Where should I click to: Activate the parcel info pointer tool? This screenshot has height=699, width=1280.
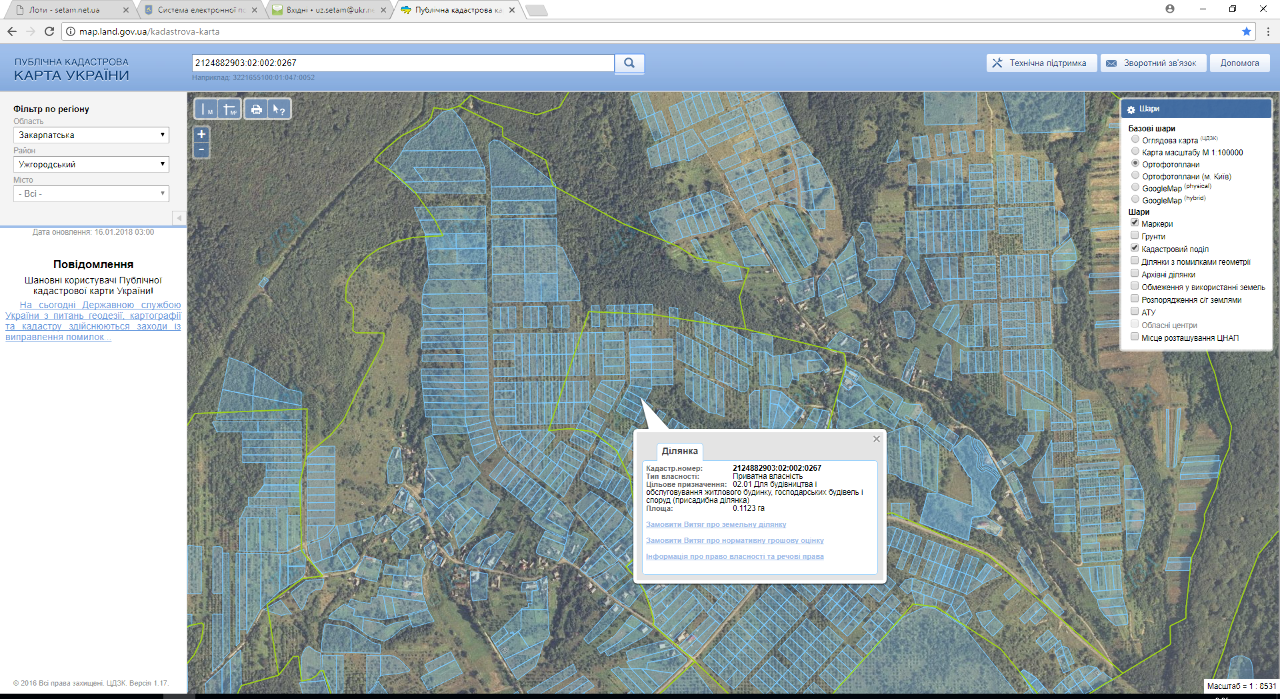(x=279, y=109)
